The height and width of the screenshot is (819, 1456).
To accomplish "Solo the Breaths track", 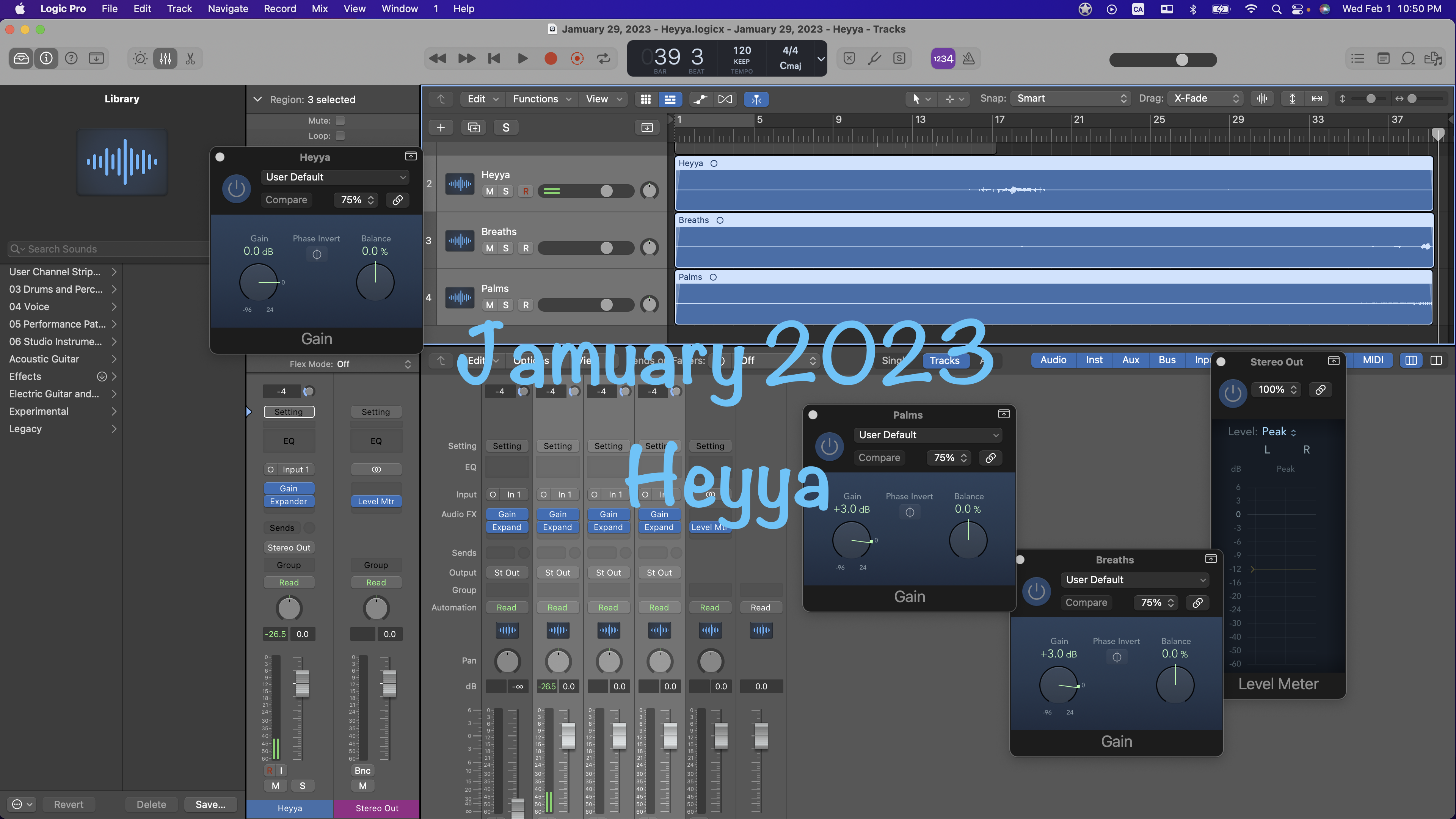I will click(506, 248).
